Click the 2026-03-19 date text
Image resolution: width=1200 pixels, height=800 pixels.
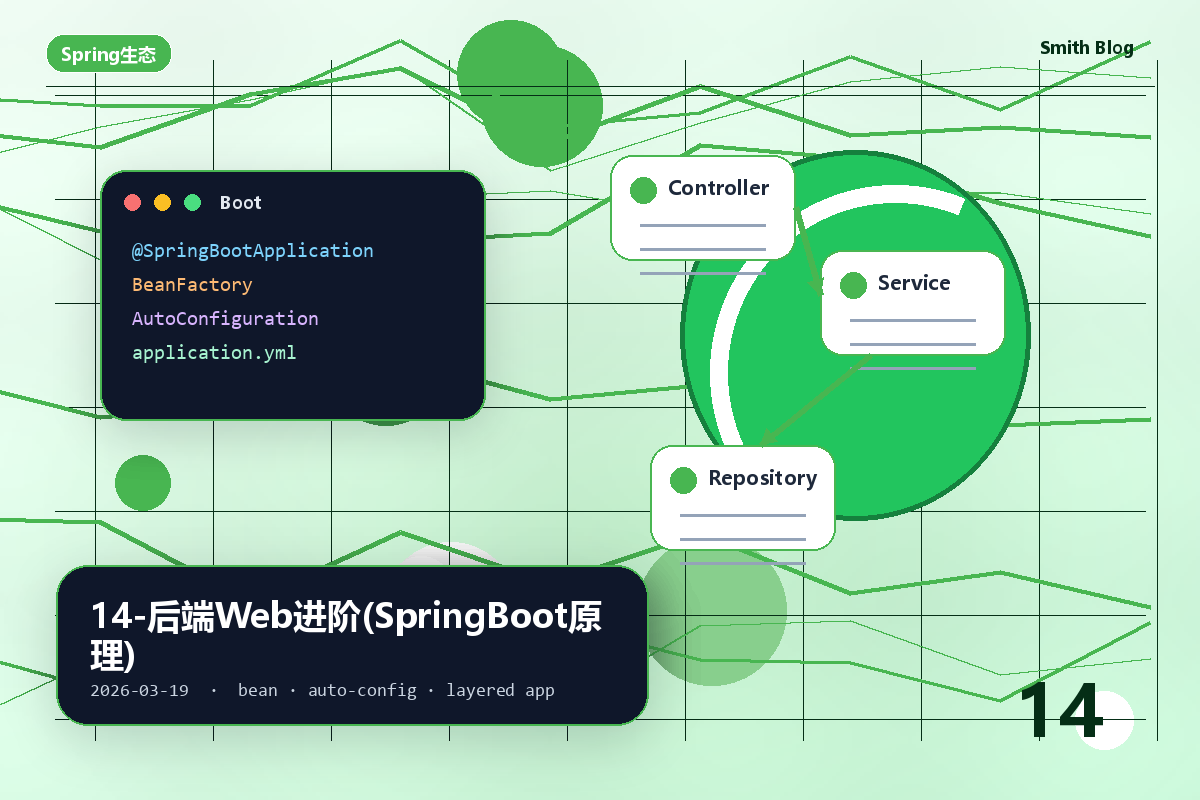click(x=139, y=691)
